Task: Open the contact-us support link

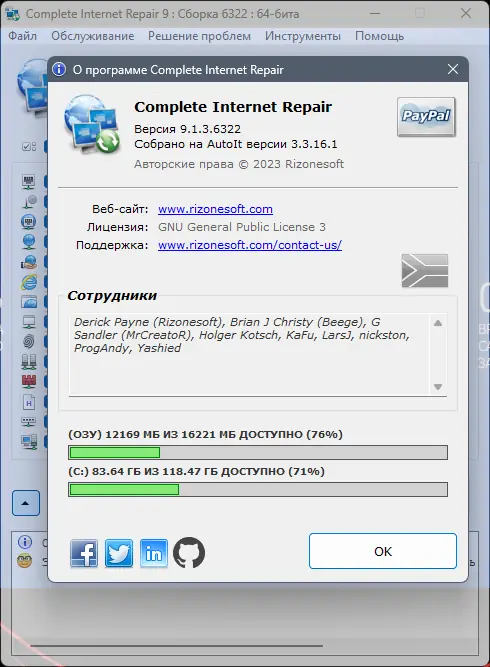Action: coord(250,245)
